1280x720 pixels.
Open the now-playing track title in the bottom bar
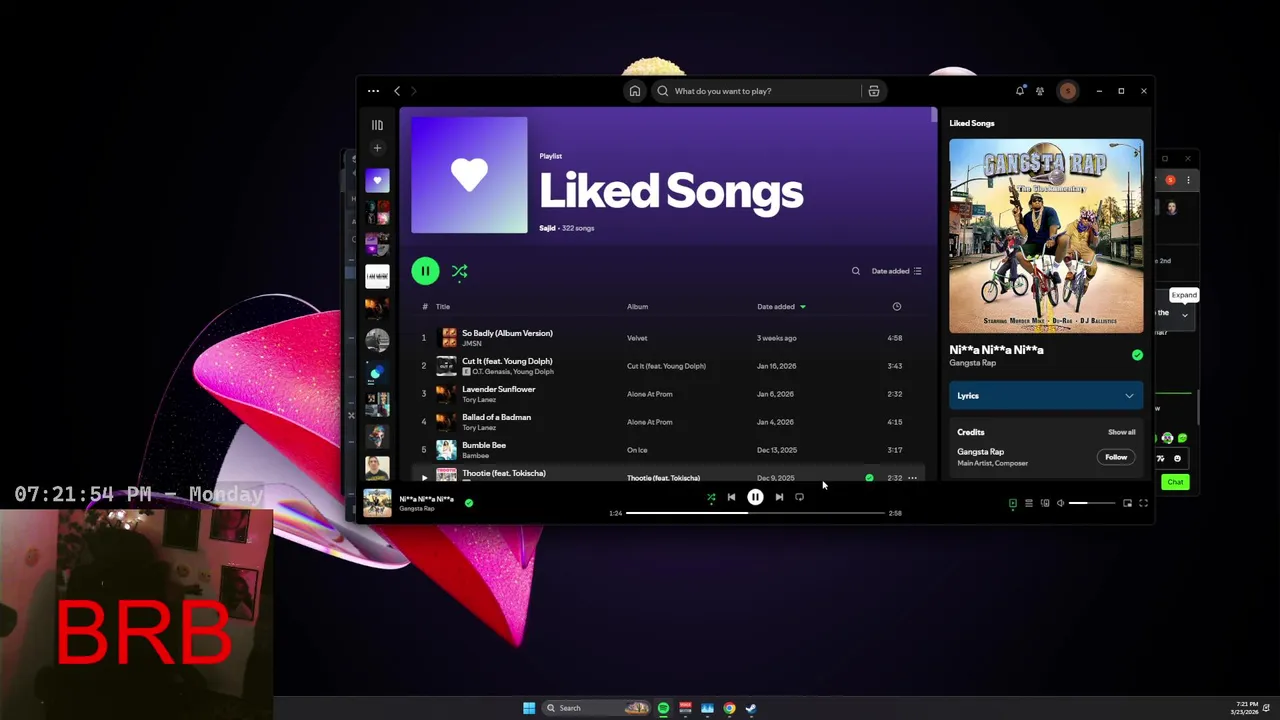(426, 499)
